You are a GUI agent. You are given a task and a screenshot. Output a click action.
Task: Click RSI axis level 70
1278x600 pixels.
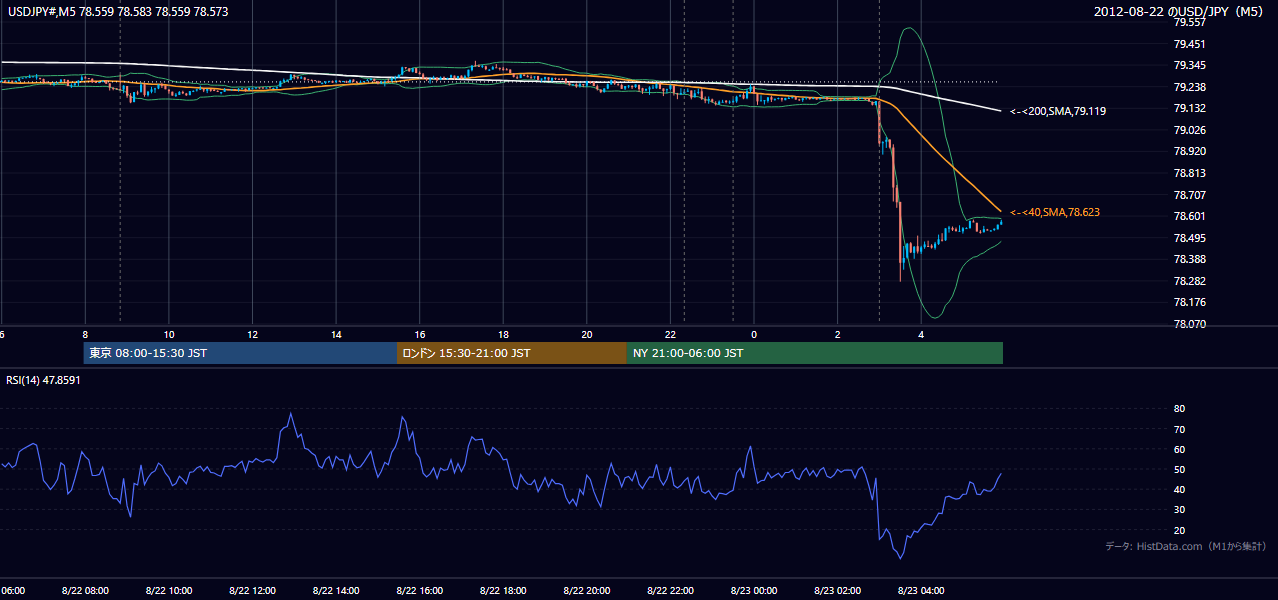[x=1179, y=429]
